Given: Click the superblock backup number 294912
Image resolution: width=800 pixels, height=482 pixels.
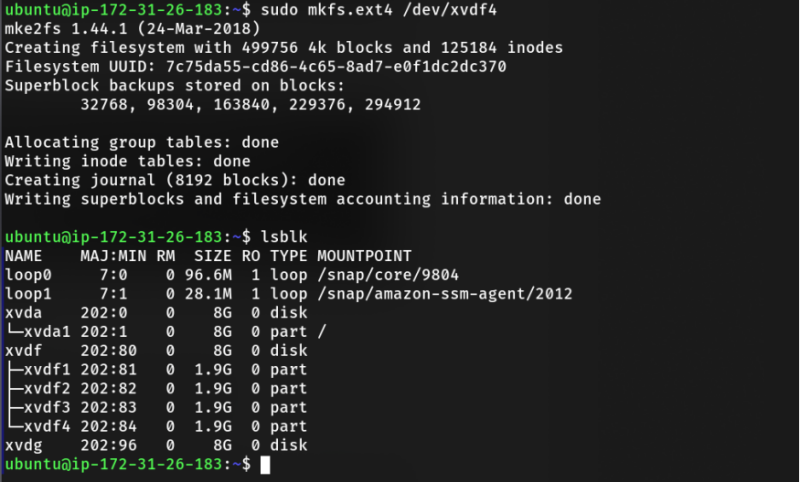Looking at the screenshot, I should pyautogui.click(x=393, y=105).
